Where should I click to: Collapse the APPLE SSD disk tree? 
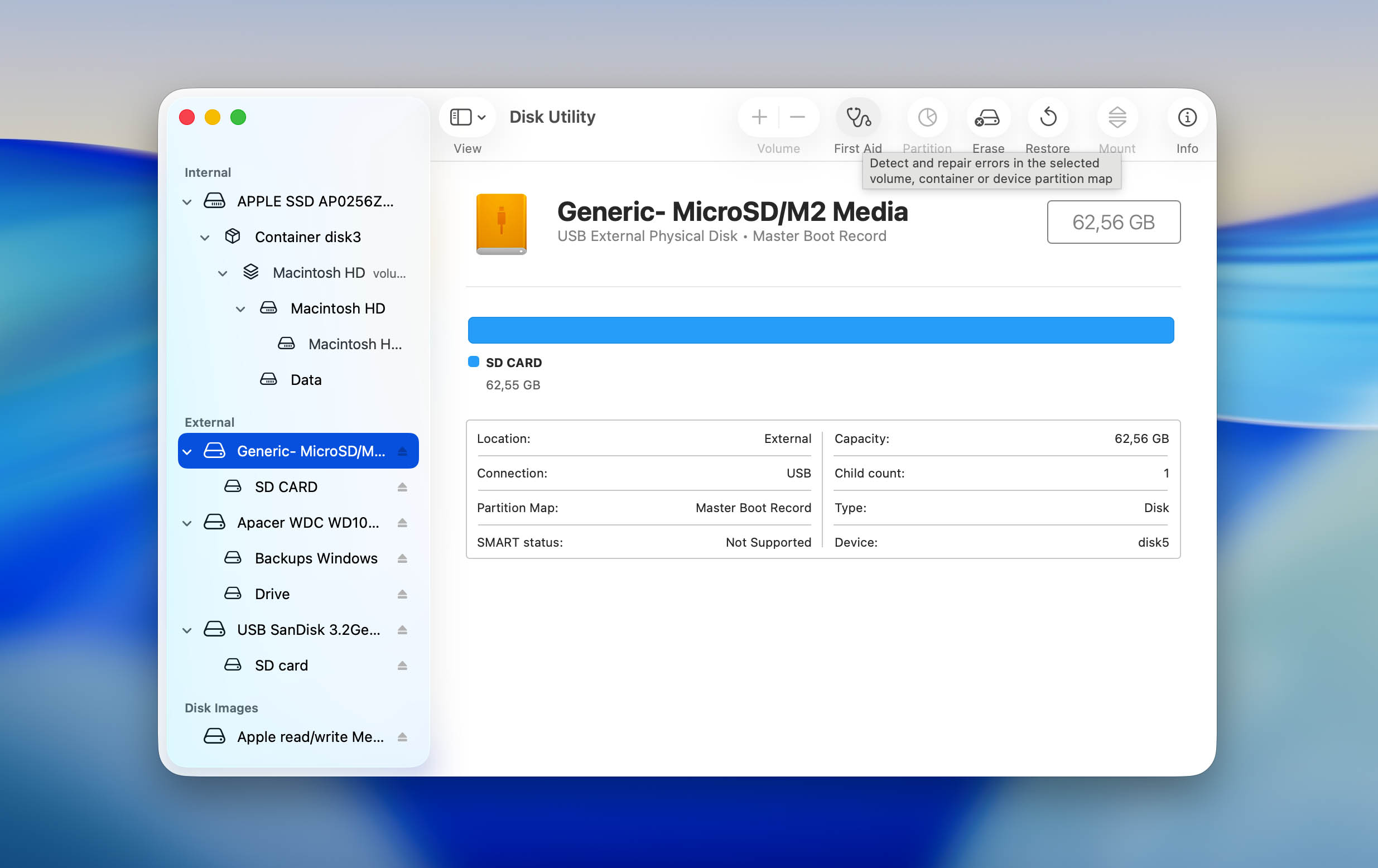(187, 202)
